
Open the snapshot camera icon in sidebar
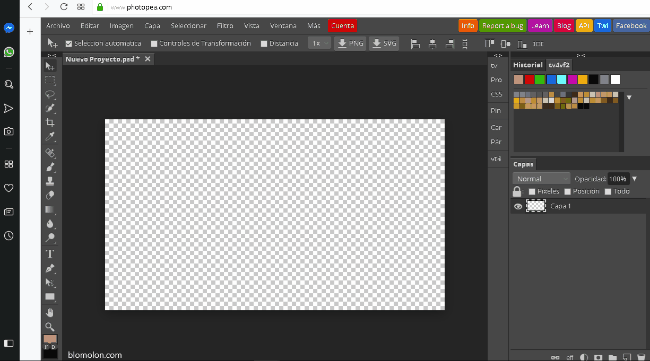[x=9, y=132]
